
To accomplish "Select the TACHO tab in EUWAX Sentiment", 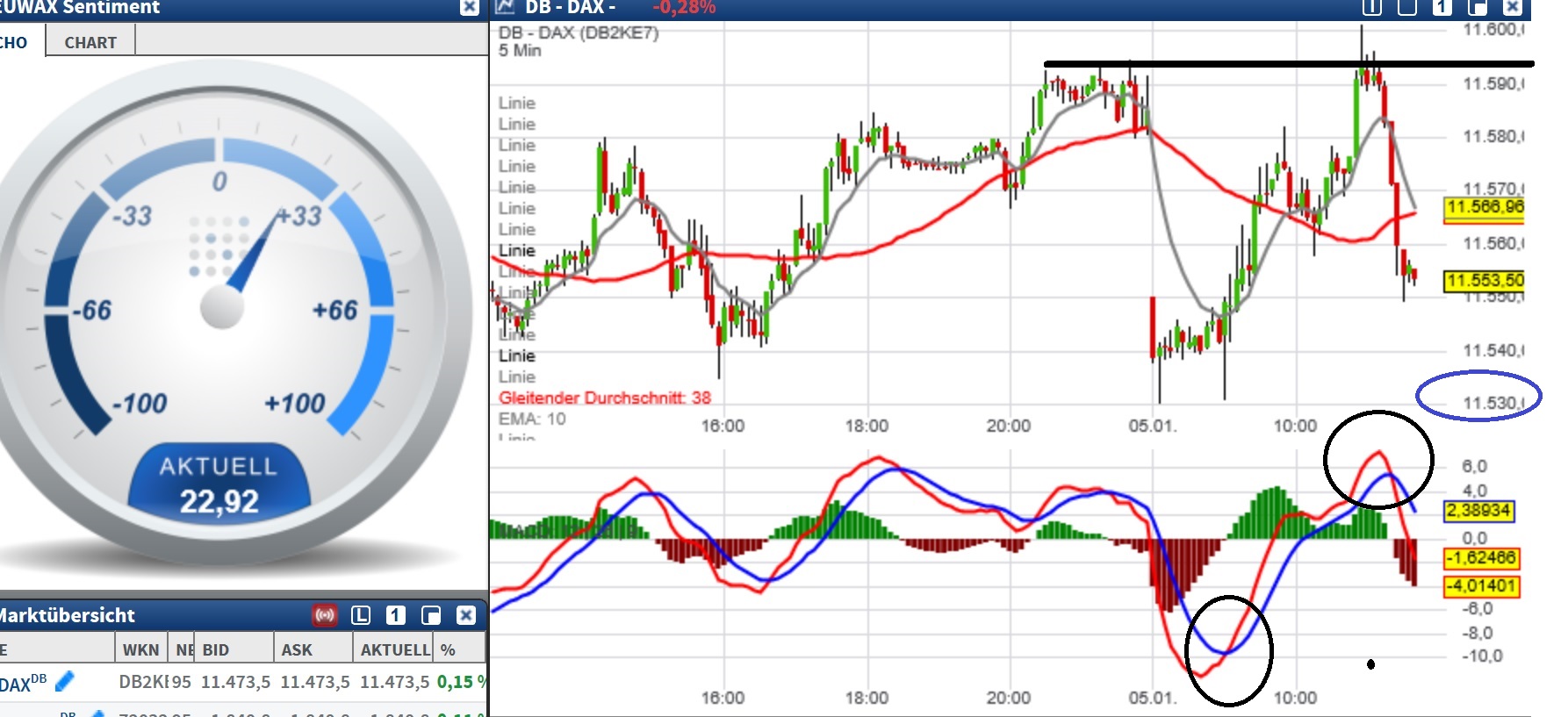I will [14, 42].
